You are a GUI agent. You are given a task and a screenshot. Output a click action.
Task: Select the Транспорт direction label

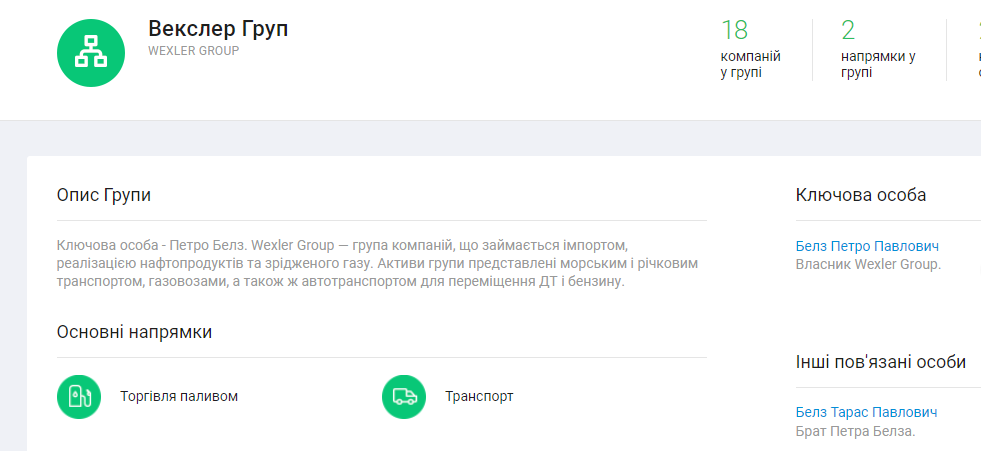click(x=479, y=396)
